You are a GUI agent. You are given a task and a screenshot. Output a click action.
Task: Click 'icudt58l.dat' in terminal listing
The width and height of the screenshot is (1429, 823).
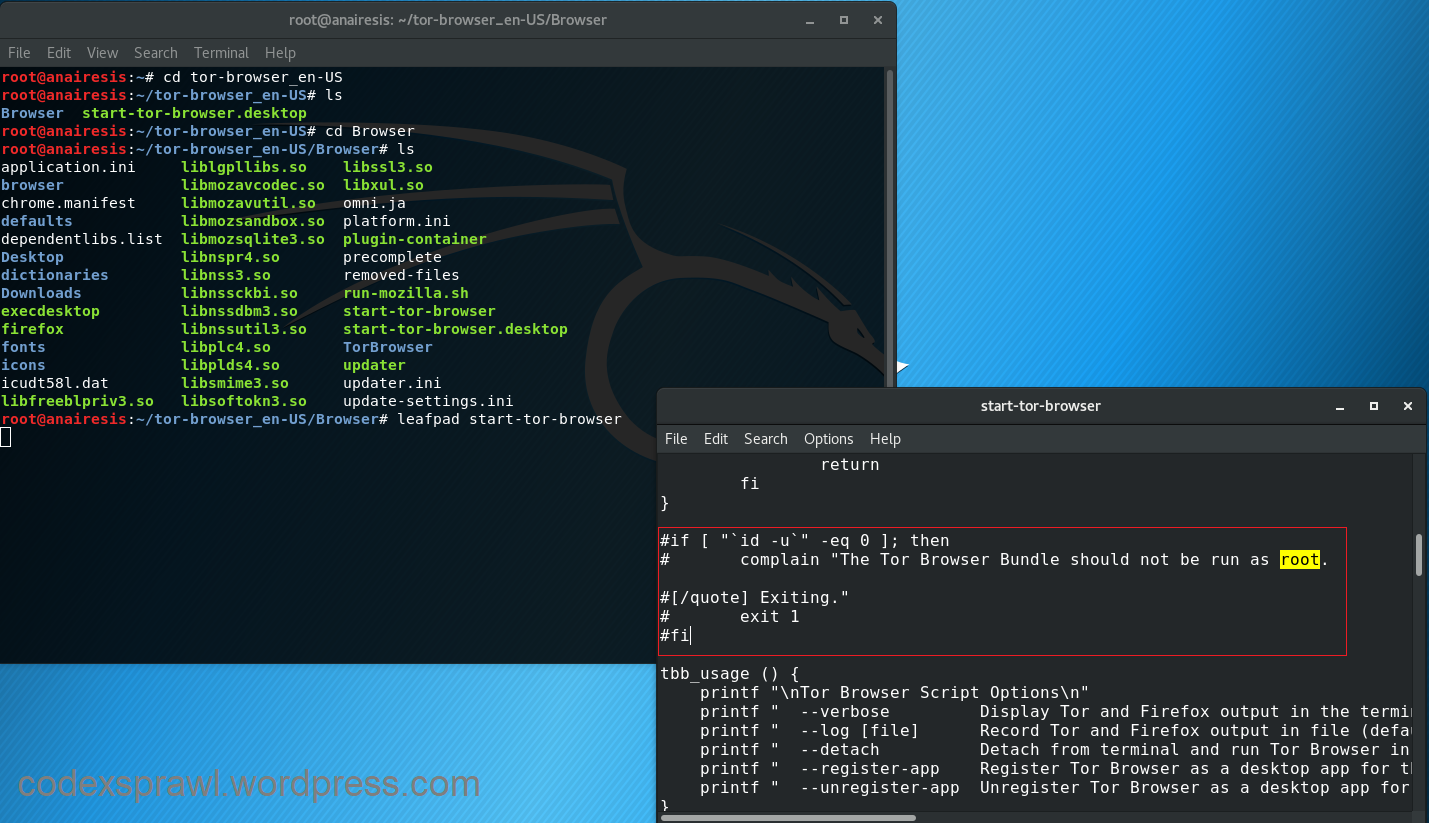(x=55, y=383)
